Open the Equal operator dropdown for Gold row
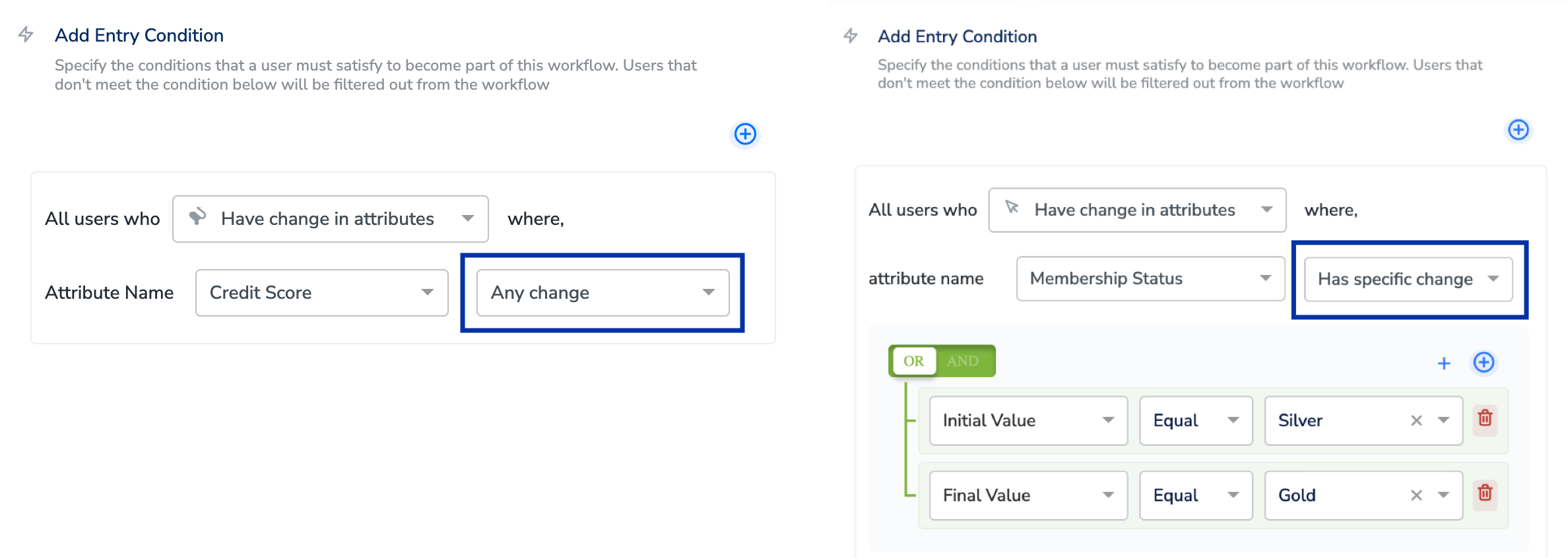The image size is (1568, 558). [x=1195, y=495]
